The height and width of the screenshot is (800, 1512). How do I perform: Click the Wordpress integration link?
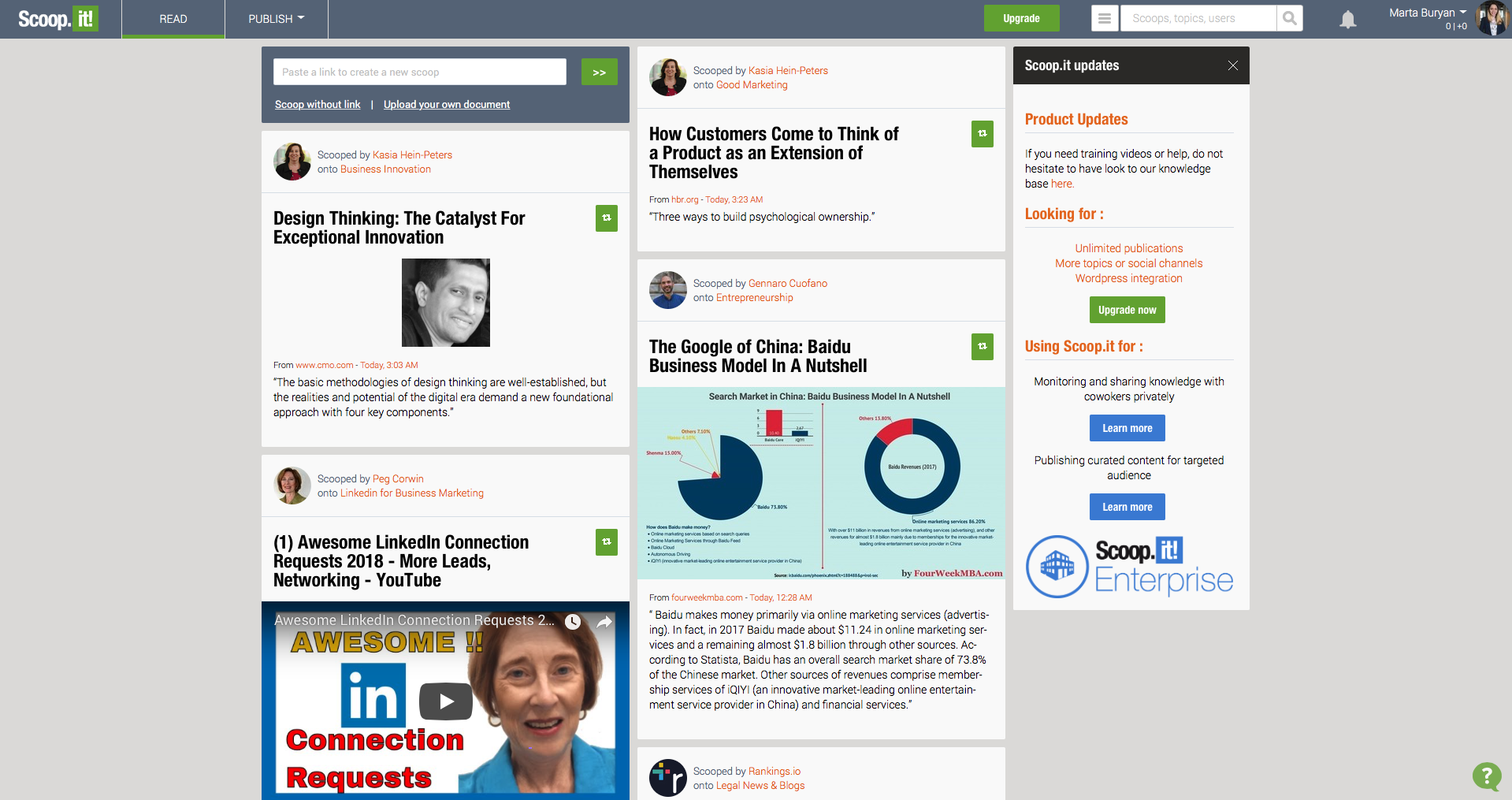click(1129, 278)
